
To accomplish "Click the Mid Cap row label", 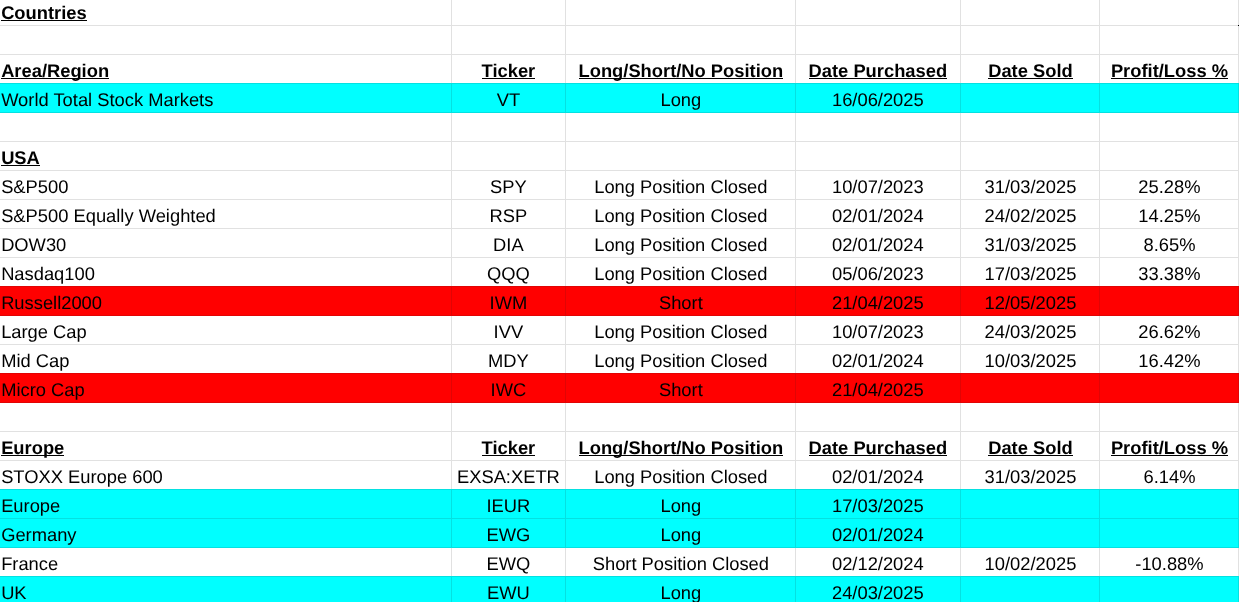I will tap(35, 361).
